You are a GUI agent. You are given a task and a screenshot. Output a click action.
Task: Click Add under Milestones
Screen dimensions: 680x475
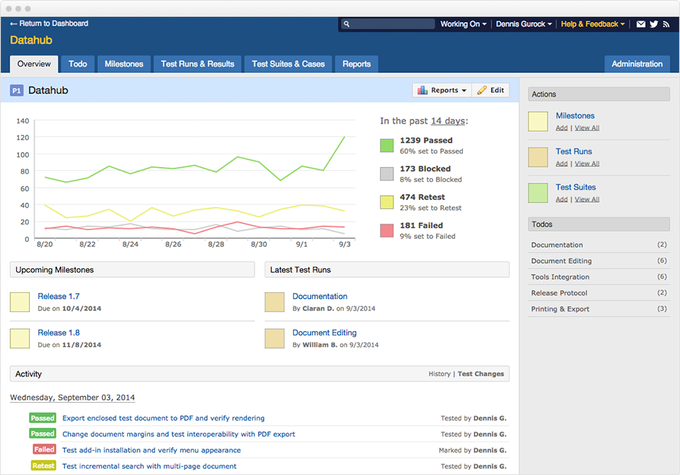point(561,128)
